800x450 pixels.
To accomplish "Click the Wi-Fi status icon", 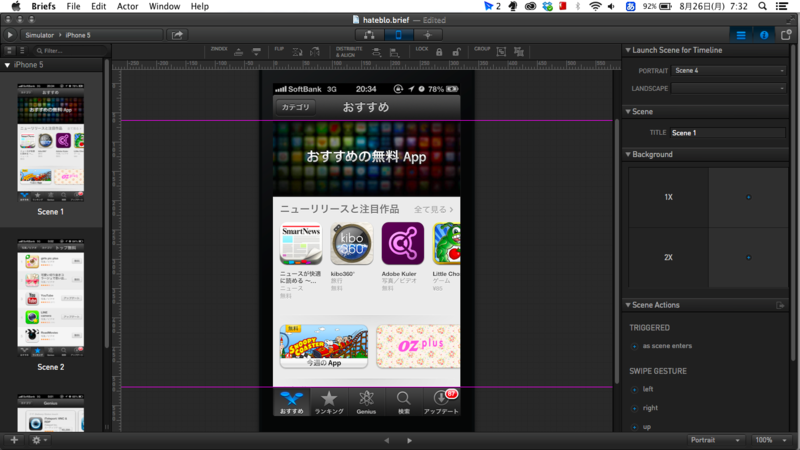I will click(595, 6).
